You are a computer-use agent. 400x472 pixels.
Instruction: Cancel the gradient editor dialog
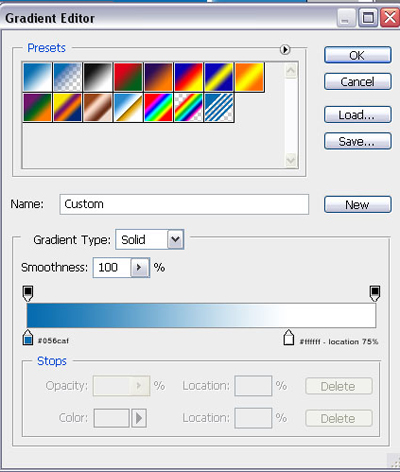[x=357, y=81]
